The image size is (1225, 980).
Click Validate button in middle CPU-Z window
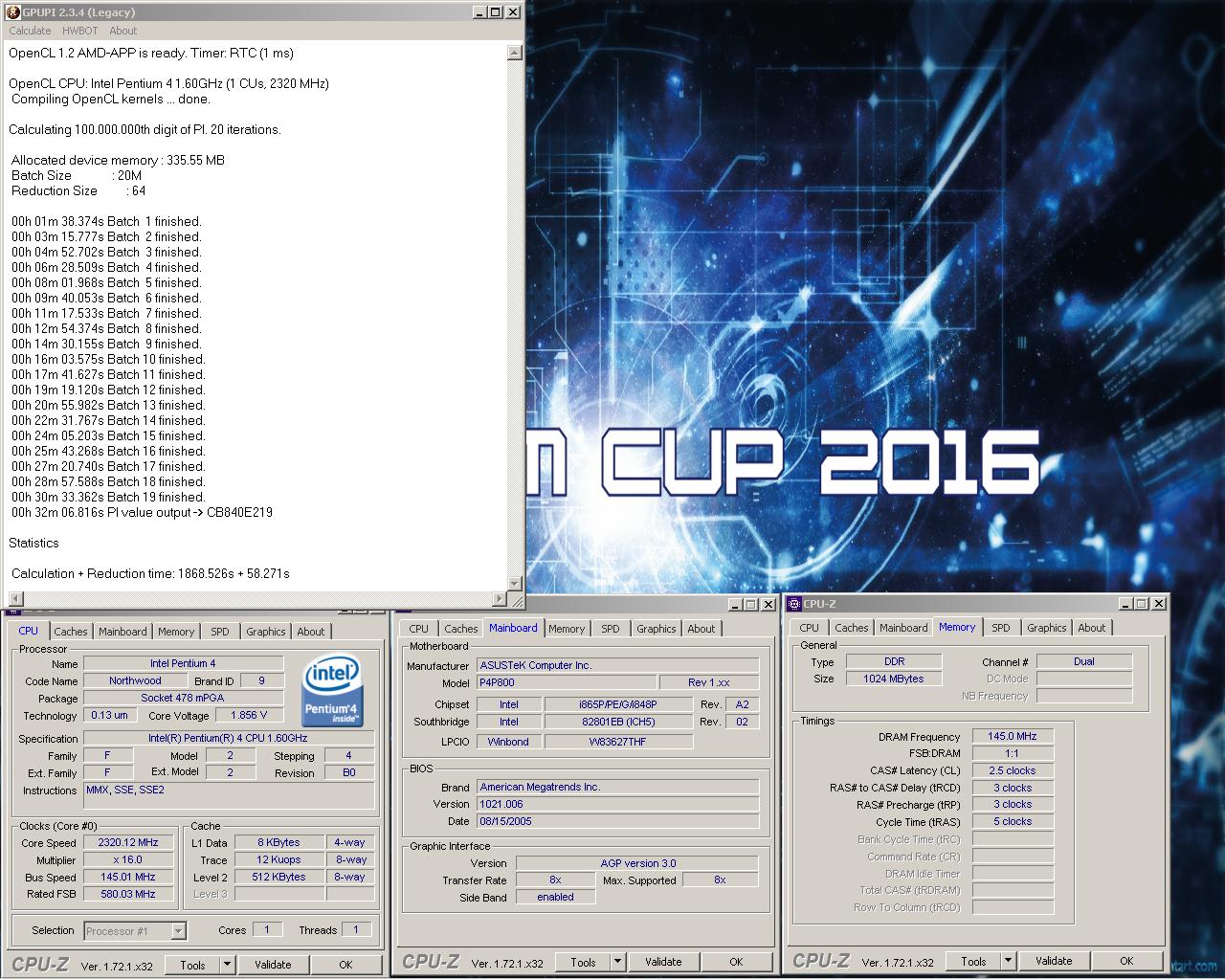pyautogui.click(x=663, y=962)
